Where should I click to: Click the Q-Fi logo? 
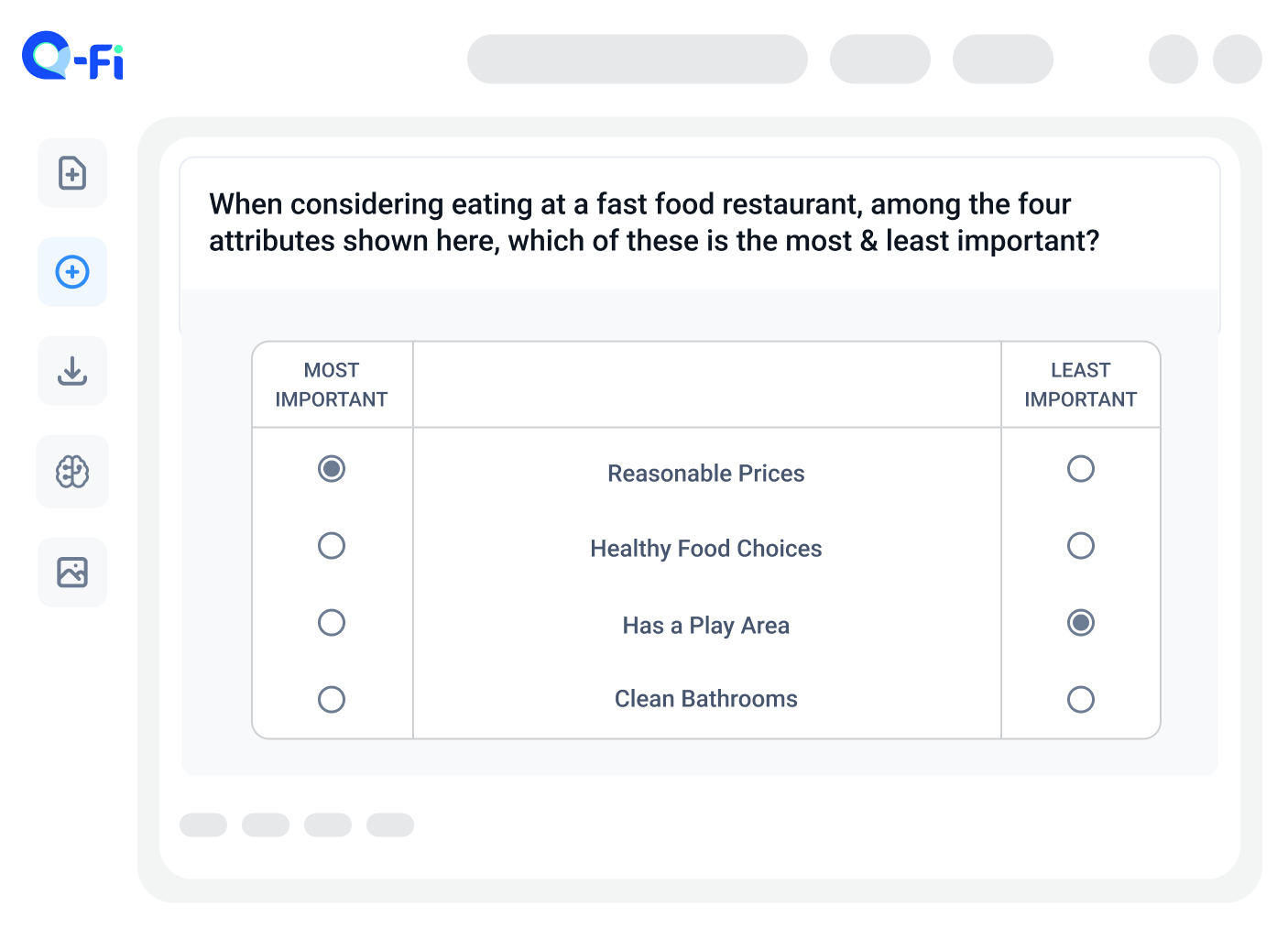coord(72,57)
